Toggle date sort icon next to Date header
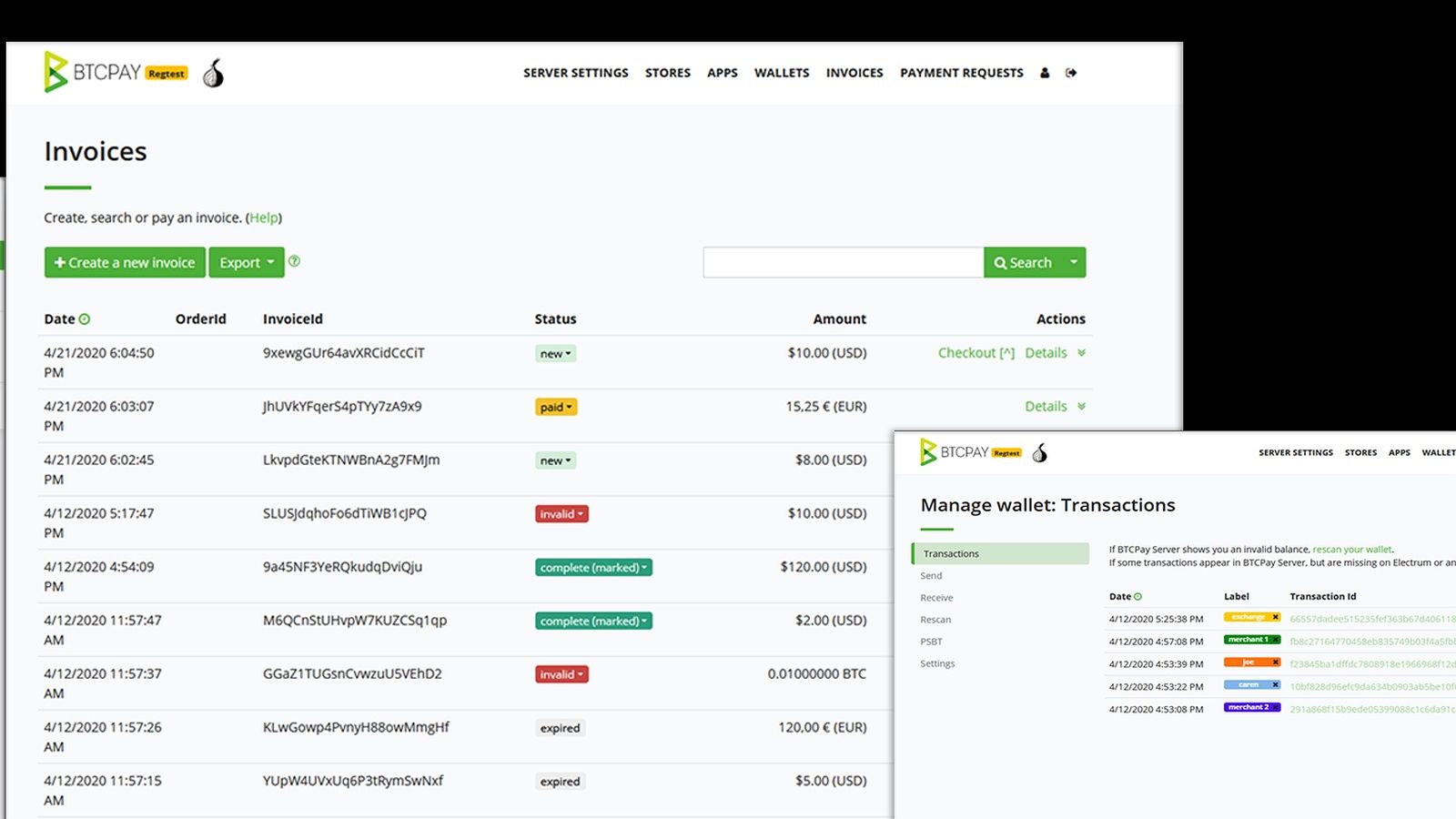Viewport: 1456px width, 819px height. pyautogui.click(x=85, y=319)
